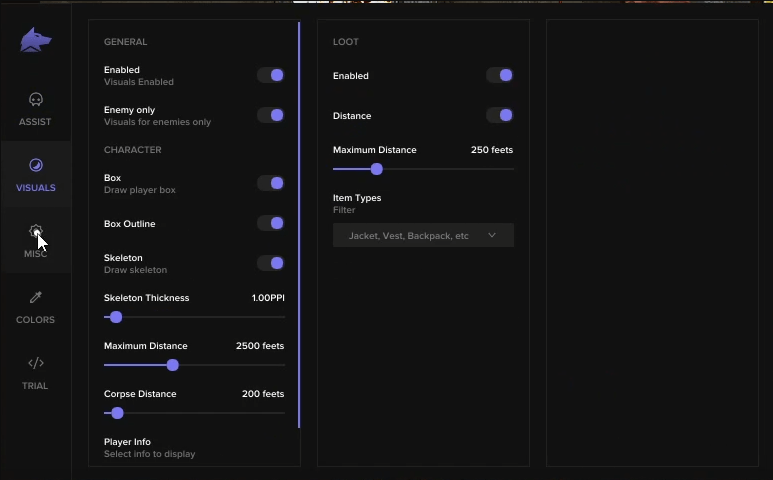
Task: Click the Corpse Distance slider handle
Action: pos(117,413)
